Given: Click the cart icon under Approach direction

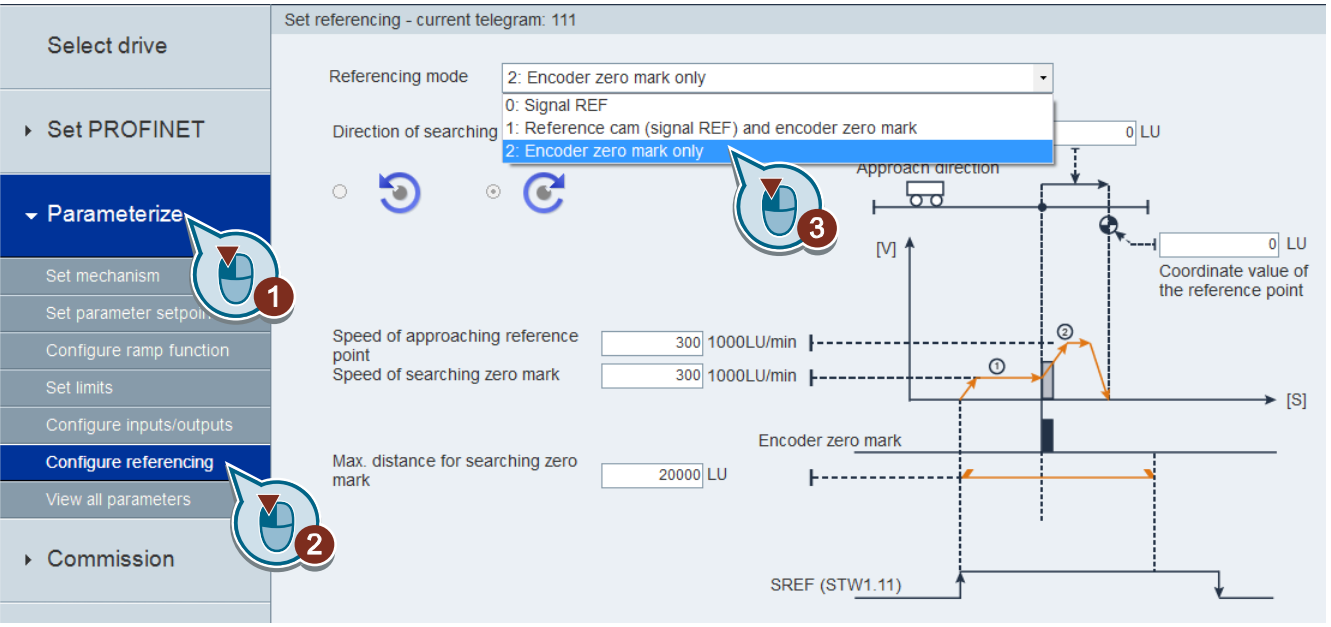Looking at the screenshot, I should tap(924, 193).
